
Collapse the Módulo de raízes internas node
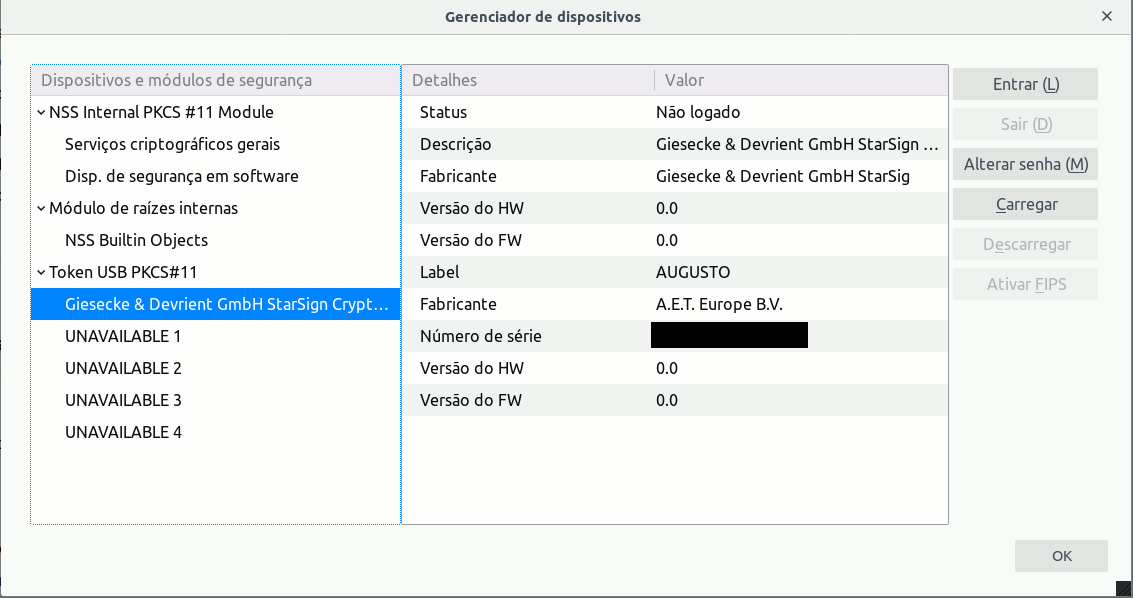point(41,209)
